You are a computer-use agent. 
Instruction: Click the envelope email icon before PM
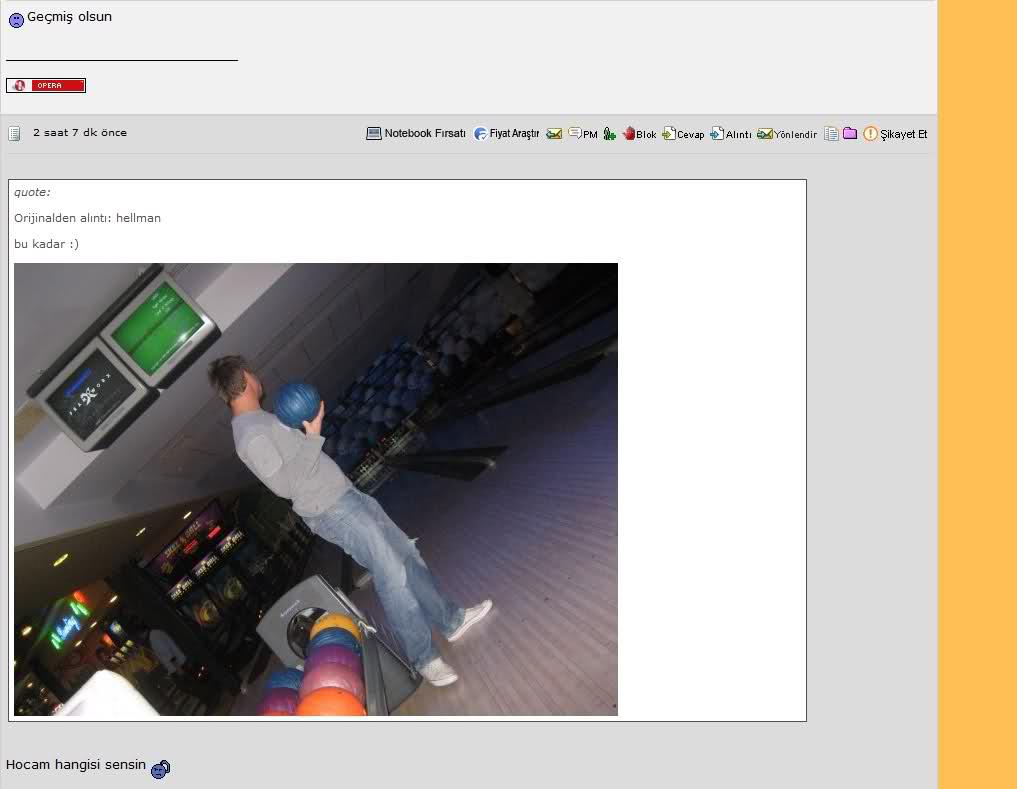[554, 133]
